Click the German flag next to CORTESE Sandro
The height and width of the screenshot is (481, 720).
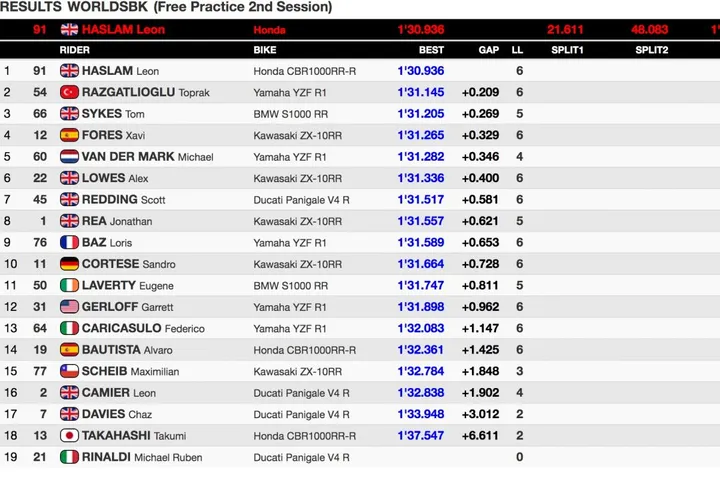coord(69,264)
